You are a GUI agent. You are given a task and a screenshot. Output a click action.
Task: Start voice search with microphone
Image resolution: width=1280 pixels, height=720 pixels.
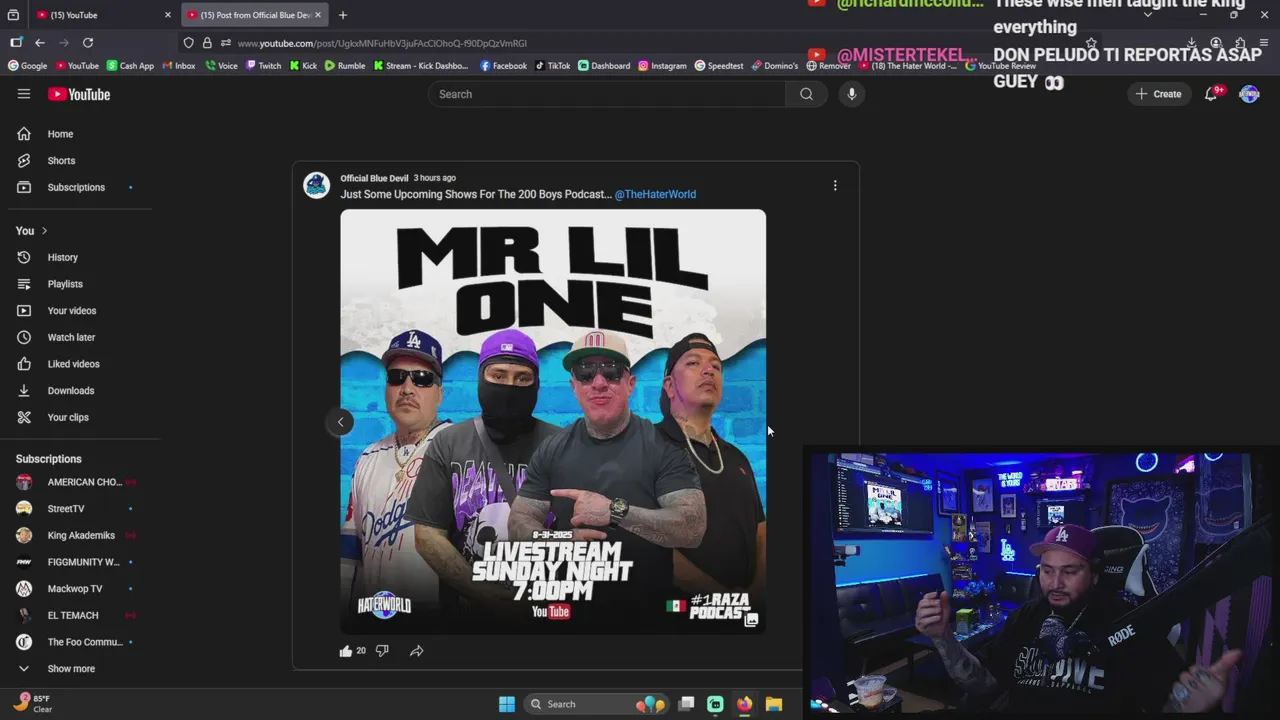pos(851,94)
